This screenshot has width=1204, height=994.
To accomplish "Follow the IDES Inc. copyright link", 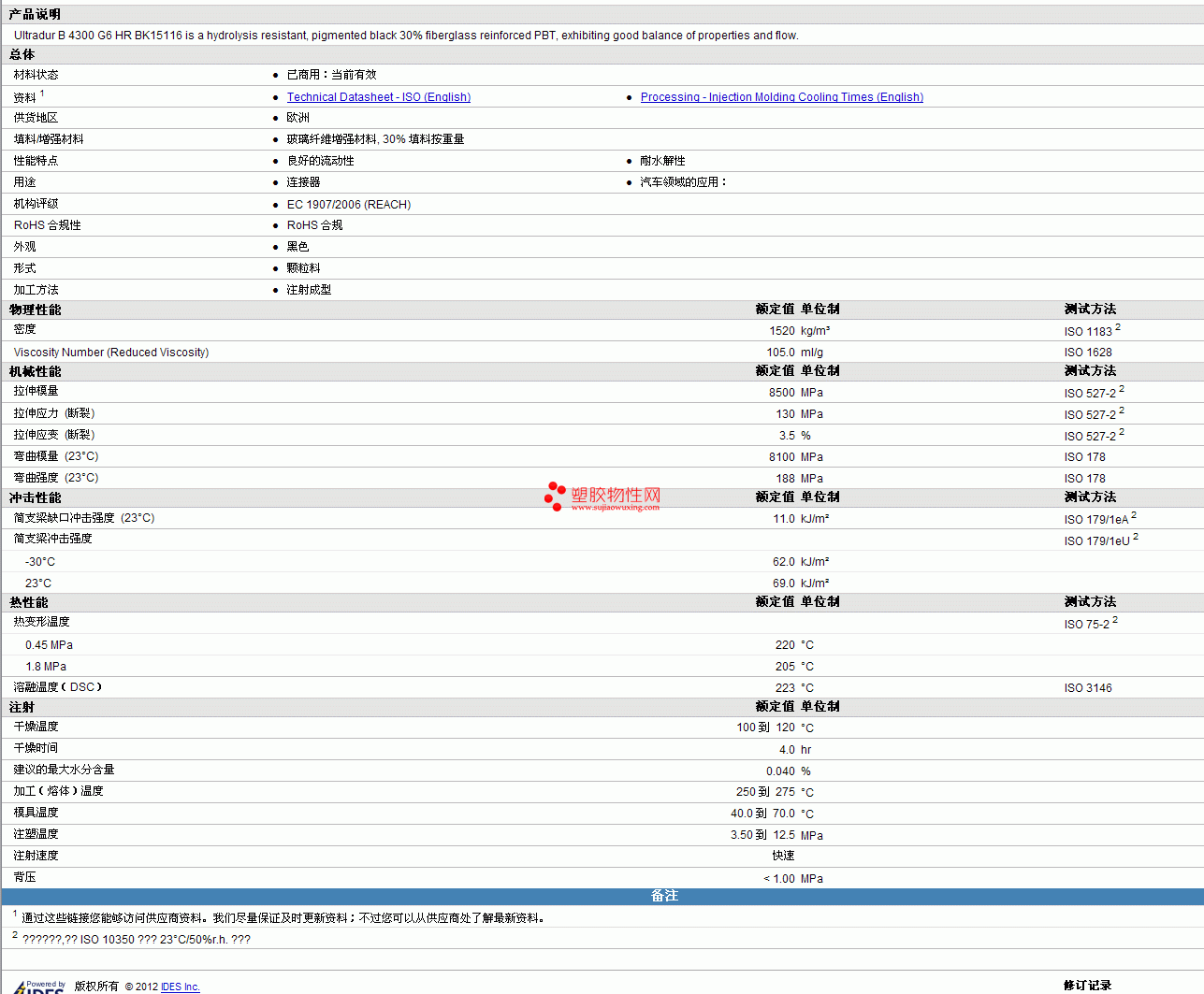I will [x=181, y=987].
